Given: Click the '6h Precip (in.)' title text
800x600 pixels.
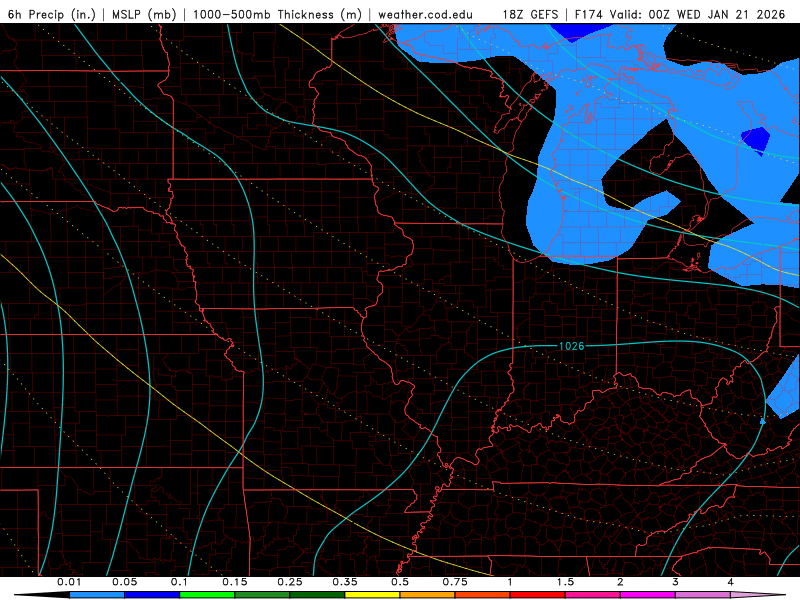Looking at the screenshot, I should coord(52,14).
